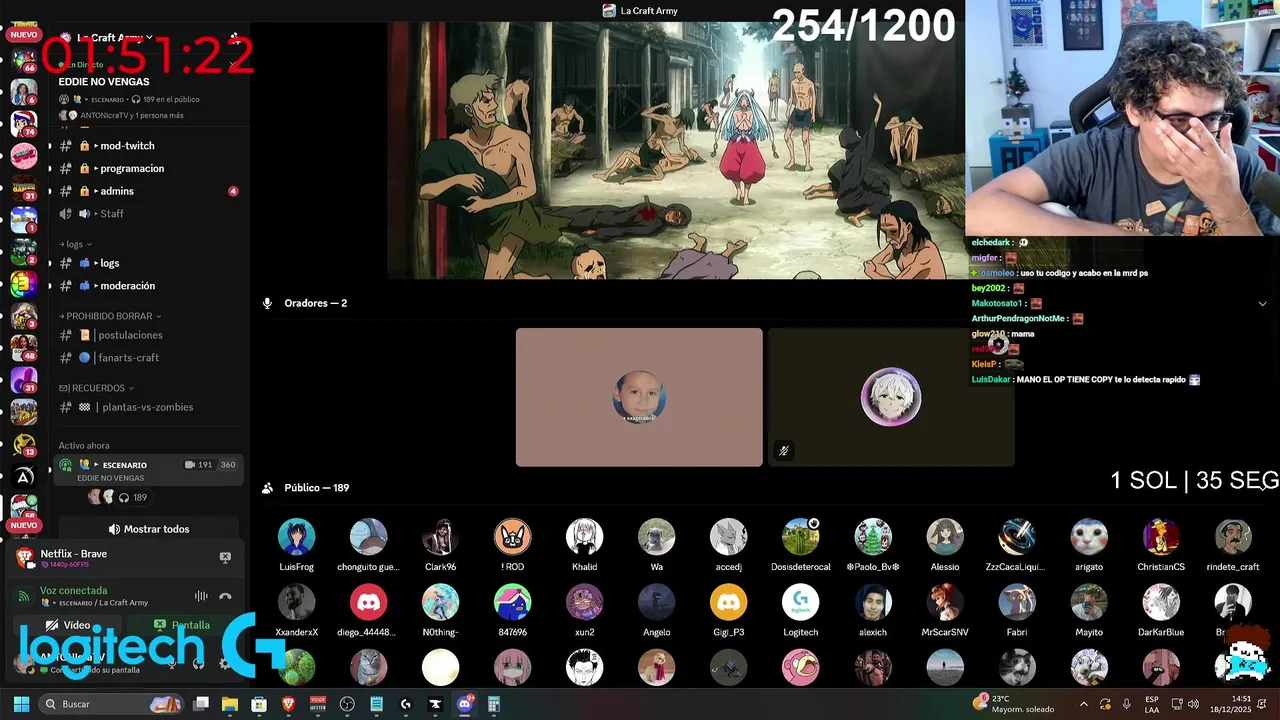Click the speaker tile with boy avatar
The height and width of the screenshot is (720, 1280).
coord(639,397)
